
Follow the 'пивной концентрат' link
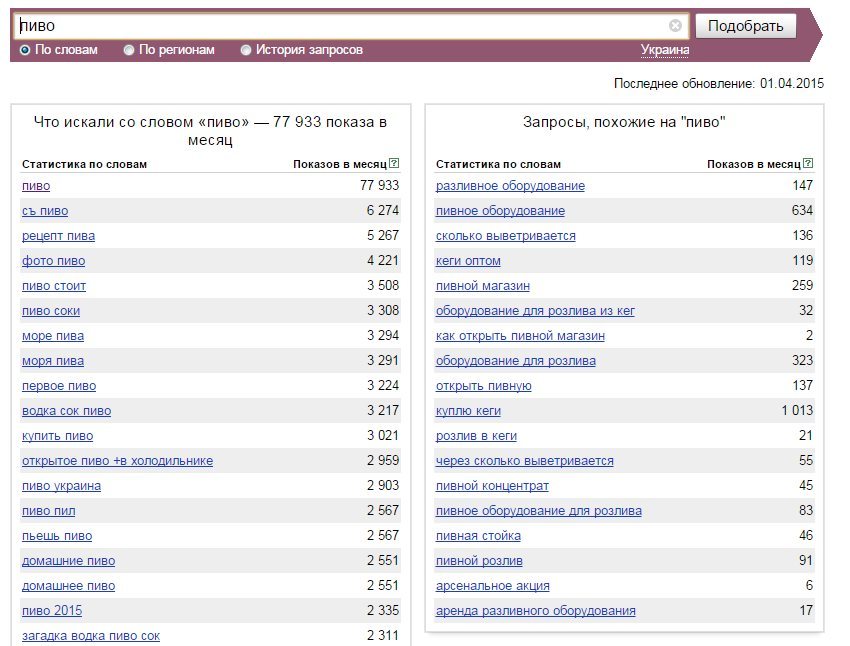(x=492, y=486)
